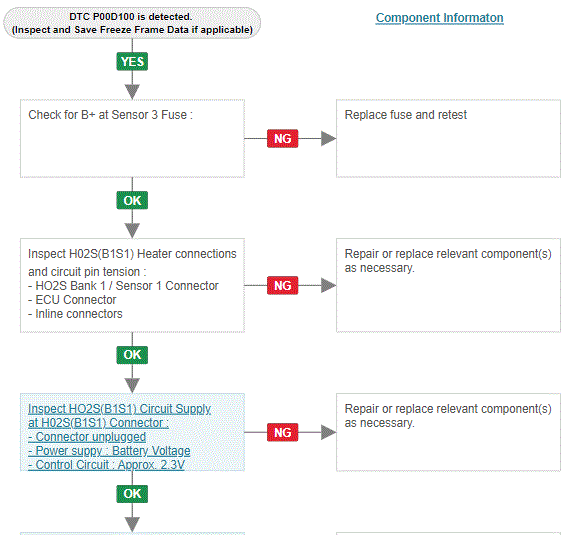The image size is (566, 535).
Task: Click Power suppy Battery Voltage link
Action: (109, 451)
